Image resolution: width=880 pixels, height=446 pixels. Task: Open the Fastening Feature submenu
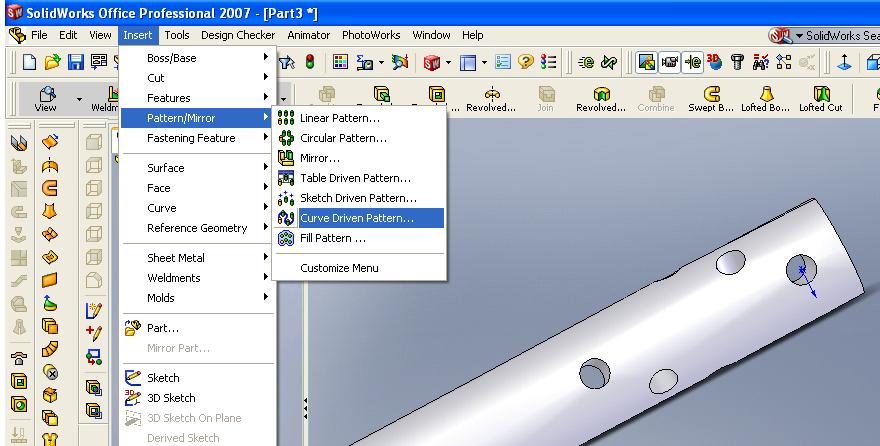[196, 138]
